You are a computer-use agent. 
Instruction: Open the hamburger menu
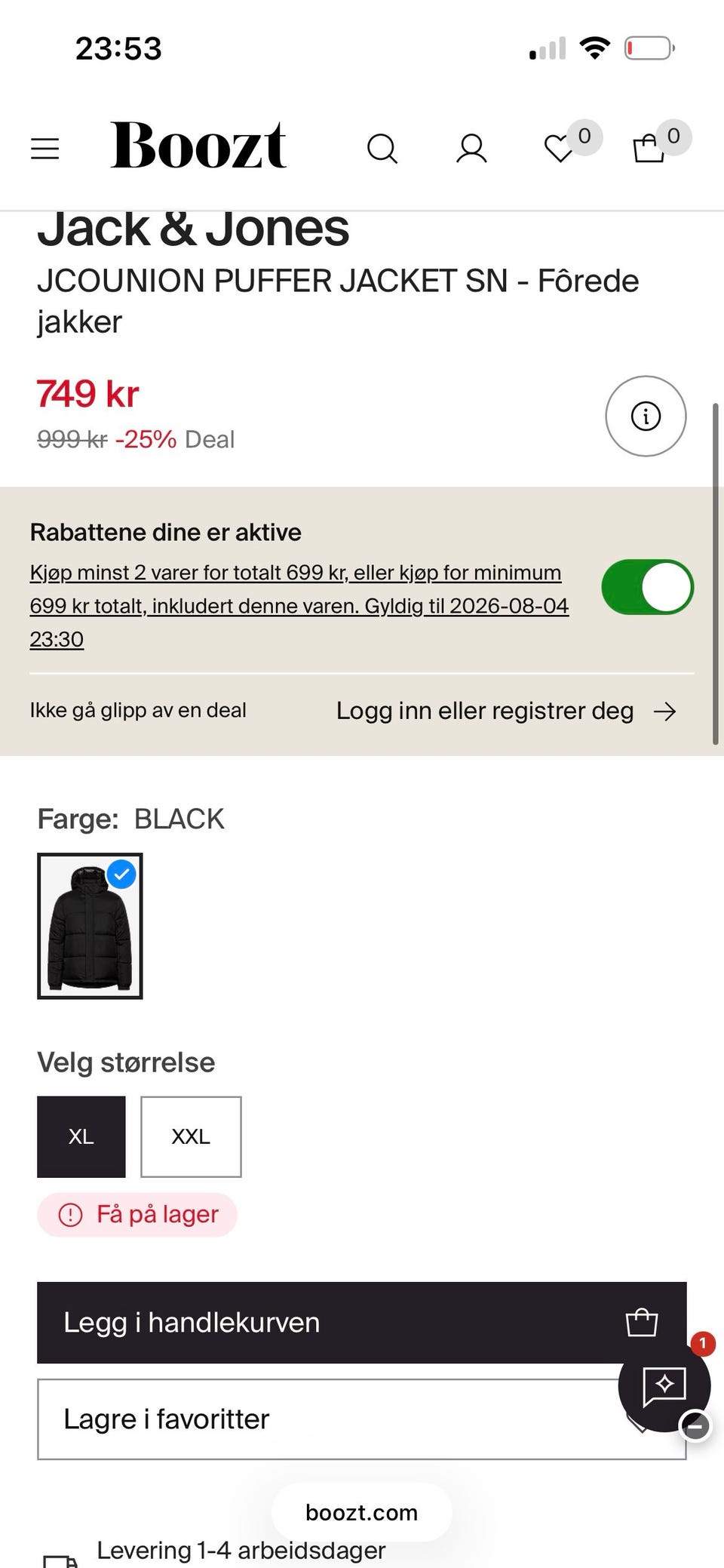click(x=44, y=149)
